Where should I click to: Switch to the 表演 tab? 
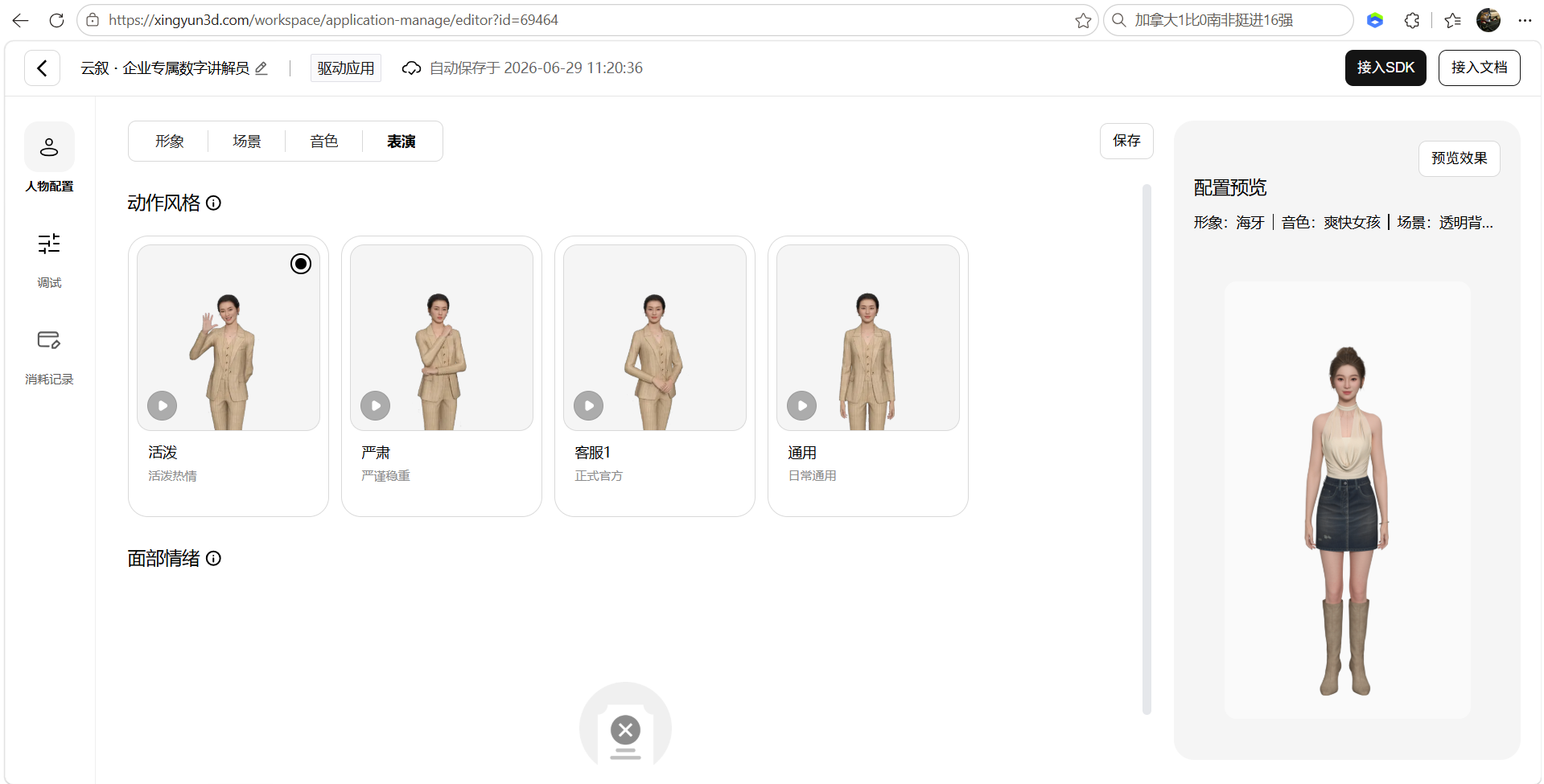tap(401, 142)
